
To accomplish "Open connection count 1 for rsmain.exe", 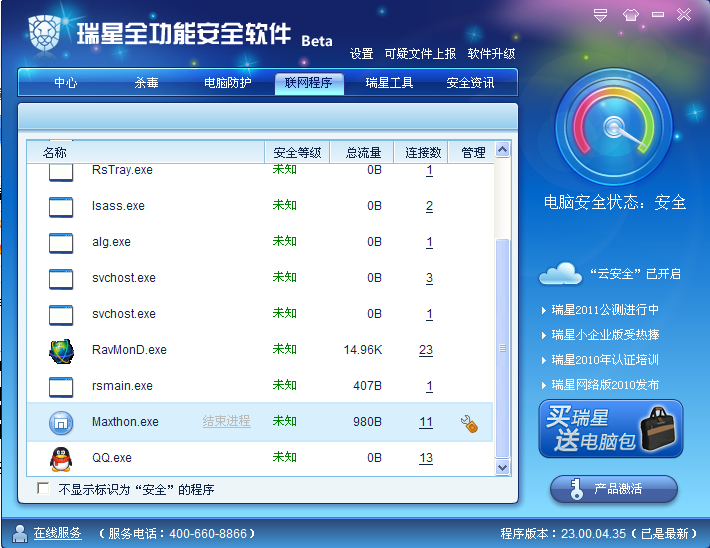I will pos(429,386).
